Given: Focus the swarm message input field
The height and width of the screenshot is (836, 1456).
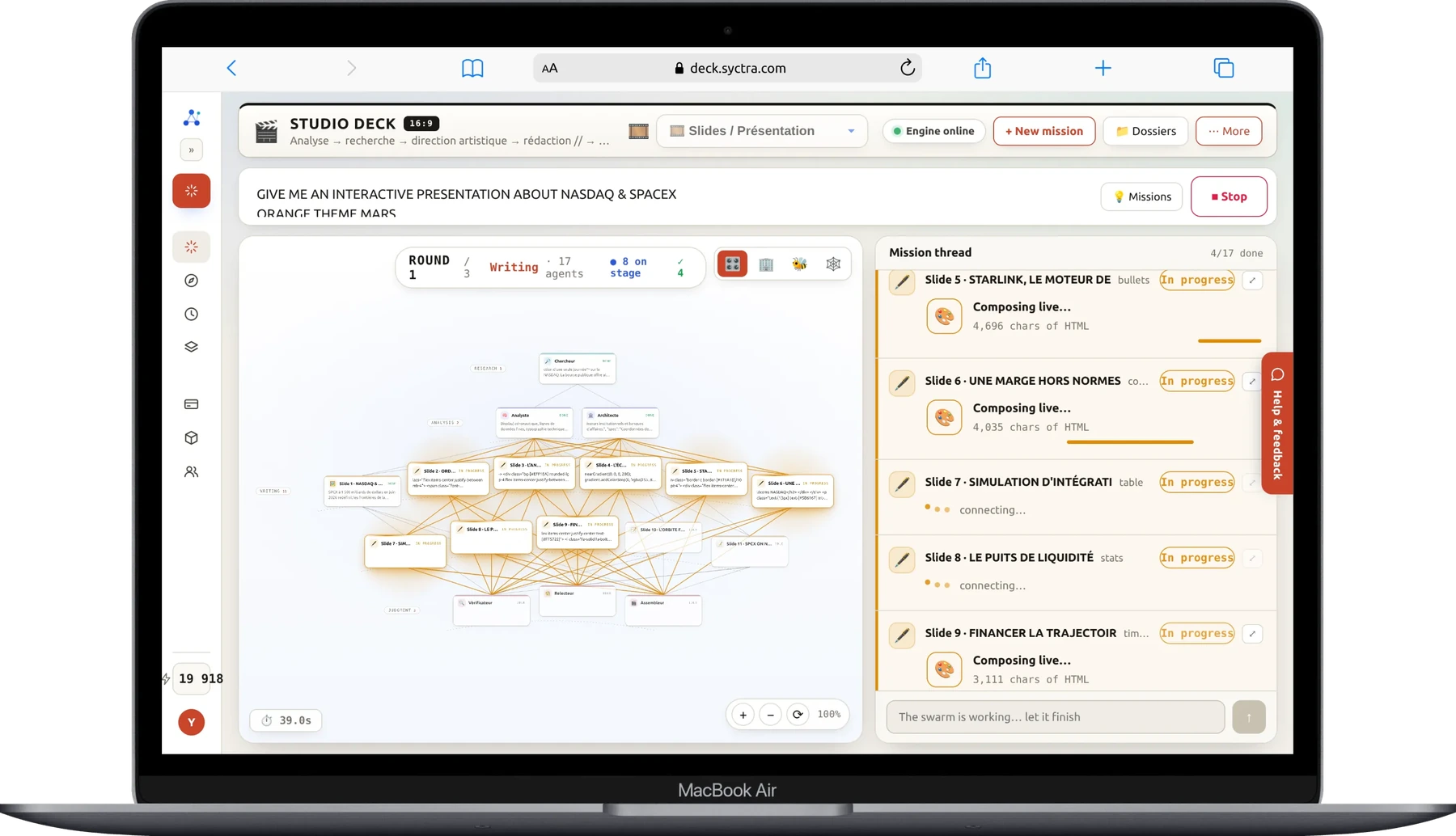Looking at the screenshot, I should pyautogui.click(x=1055, y=717).
